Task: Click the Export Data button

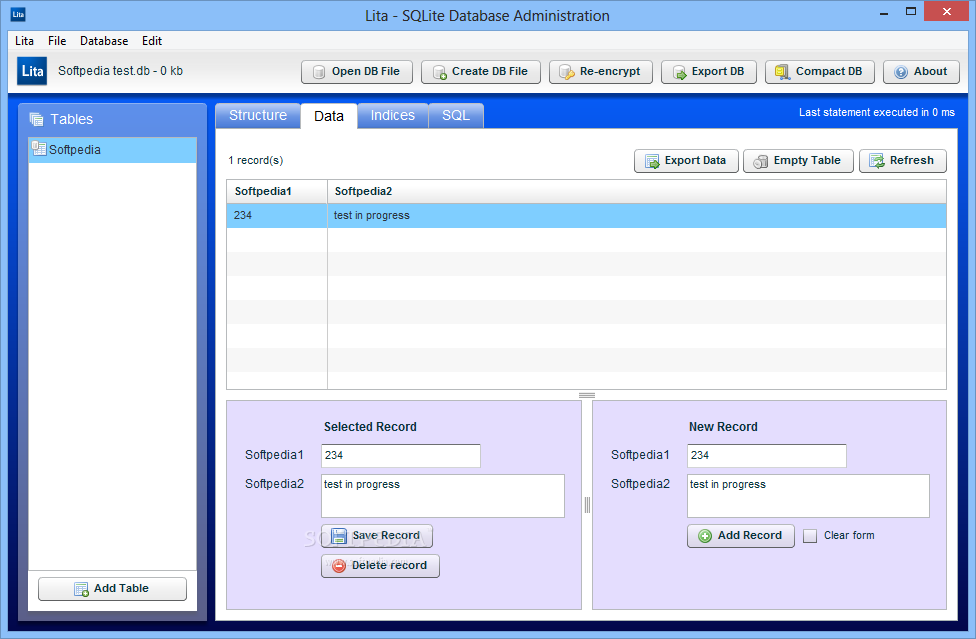Action: click(x=686, y=161)
